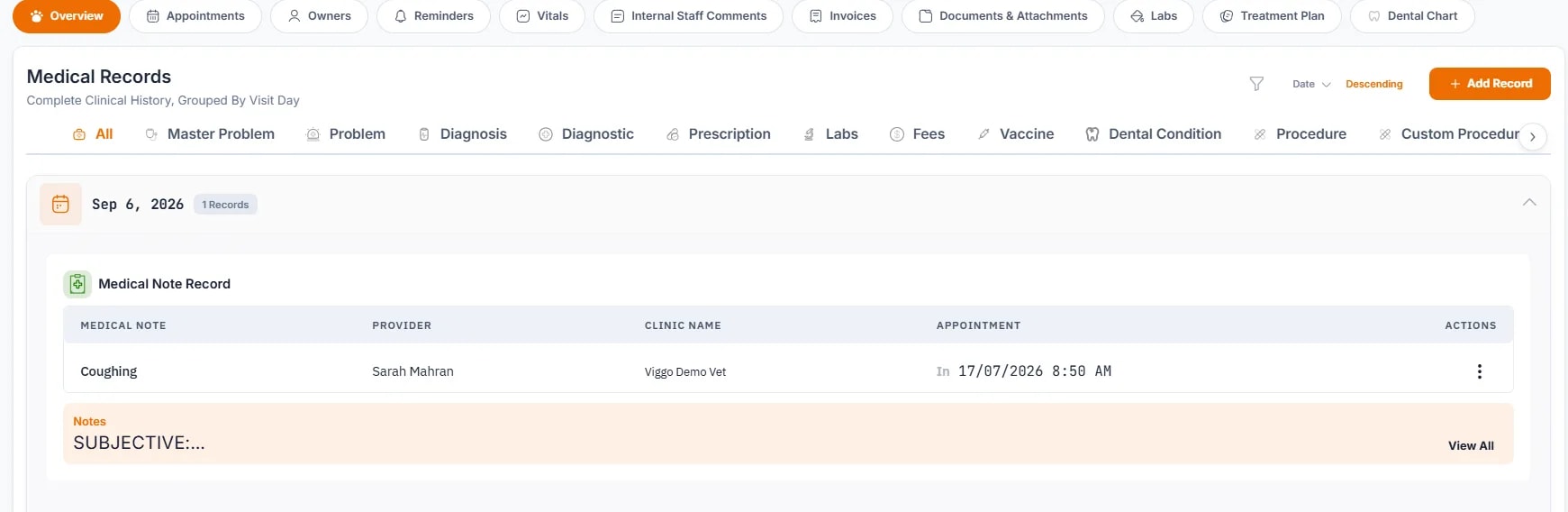Click the CLINIC NAME column header
Image resolution: width=1568 pixels, height=512 pixels.
coord(683,325)
